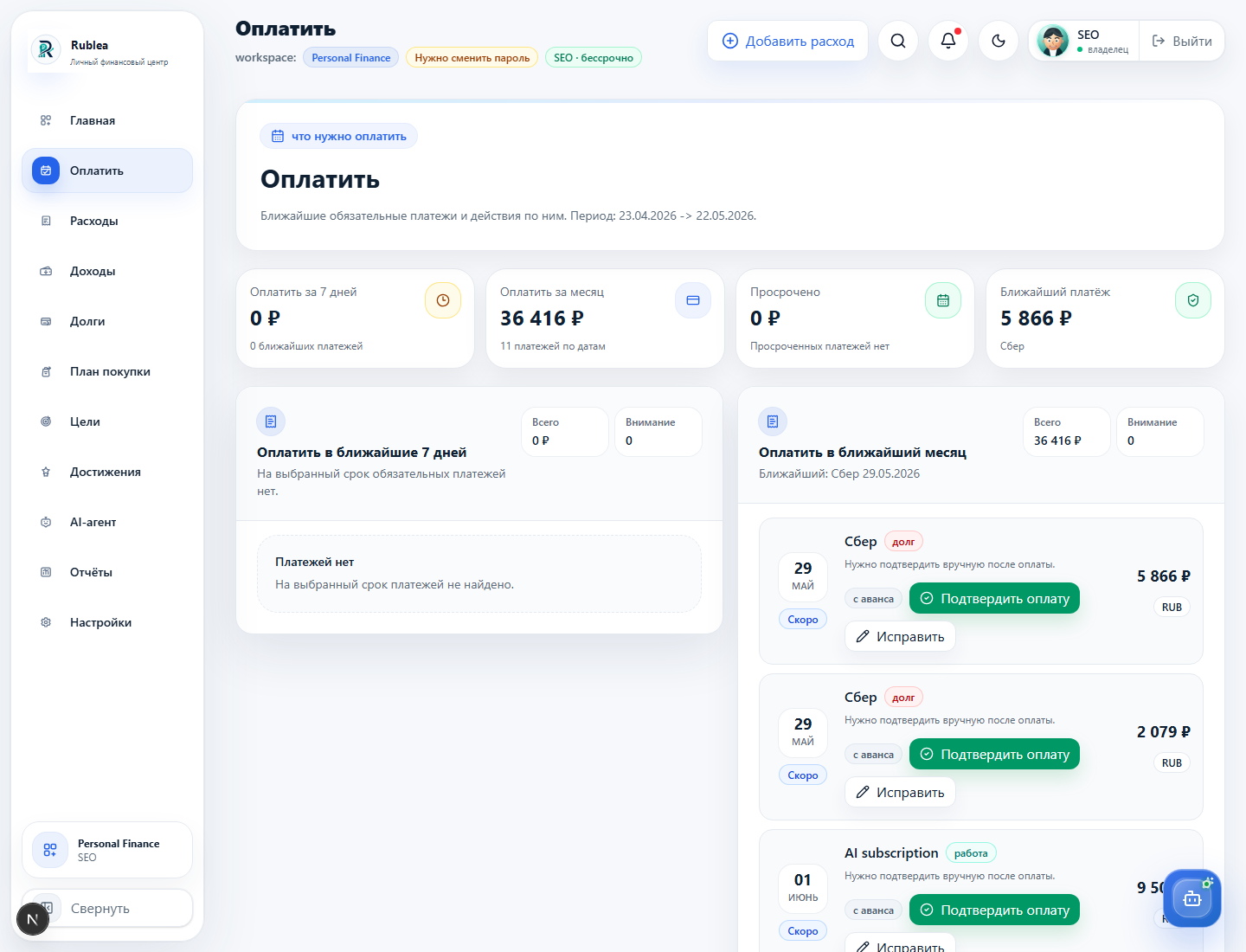Confirm payment for AI subscription
The image size is (1246, 952).
tap(994, 910)
